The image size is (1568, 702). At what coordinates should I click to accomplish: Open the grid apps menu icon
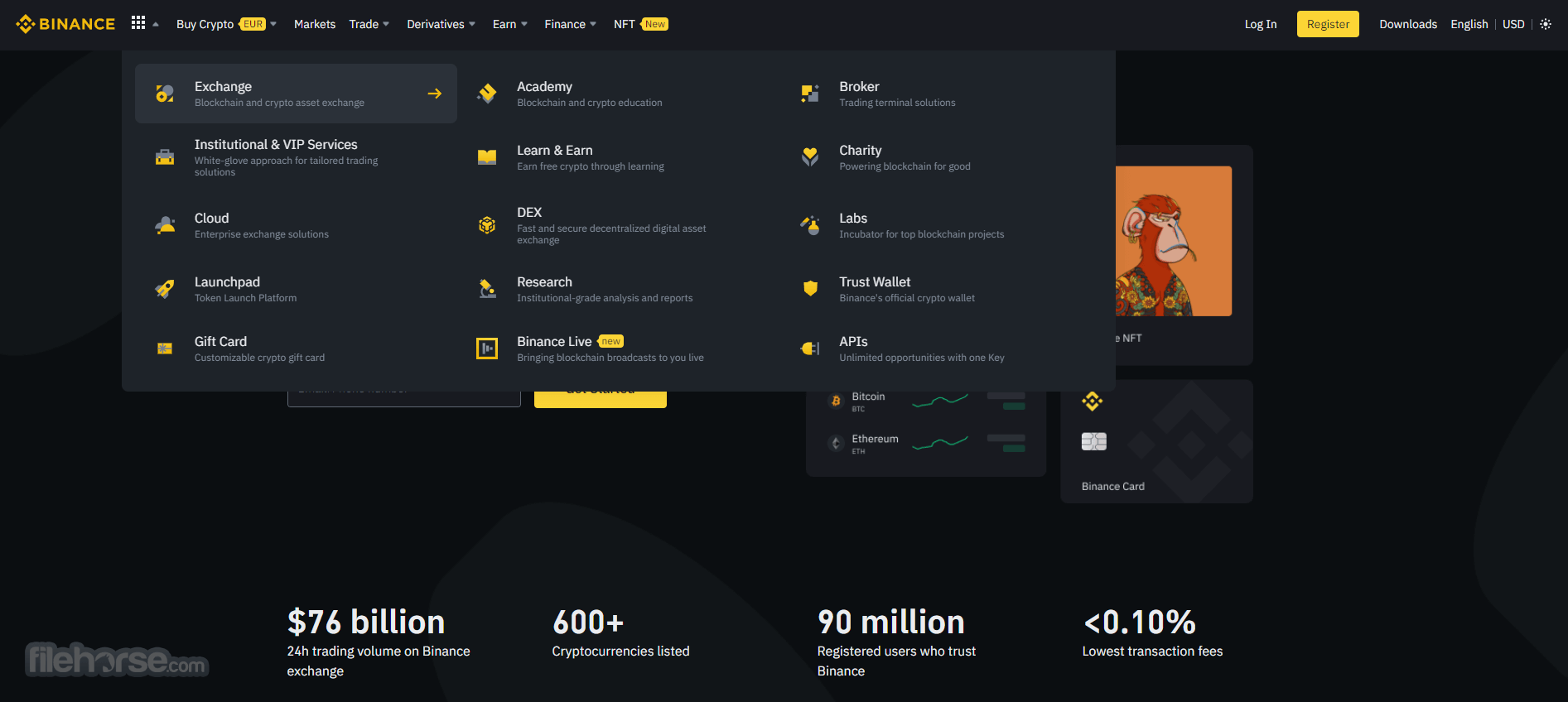pos(138,23)
